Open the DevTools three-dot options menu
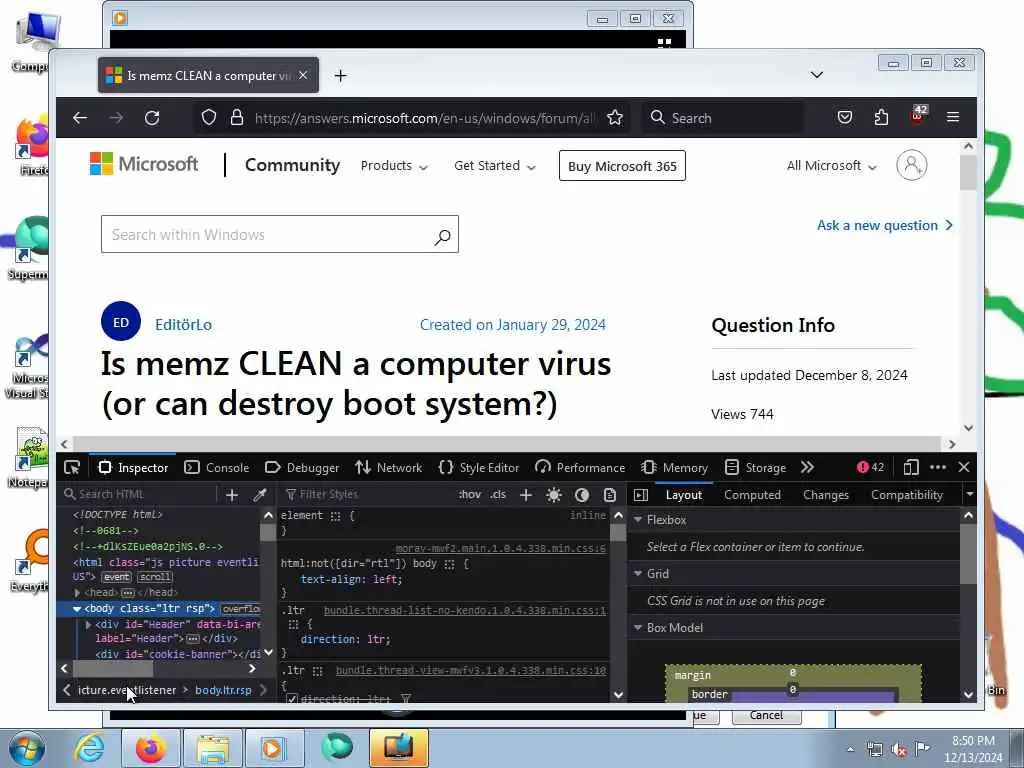The width and height of the screenshot is (1024, 768). click(x=938, y=468)
